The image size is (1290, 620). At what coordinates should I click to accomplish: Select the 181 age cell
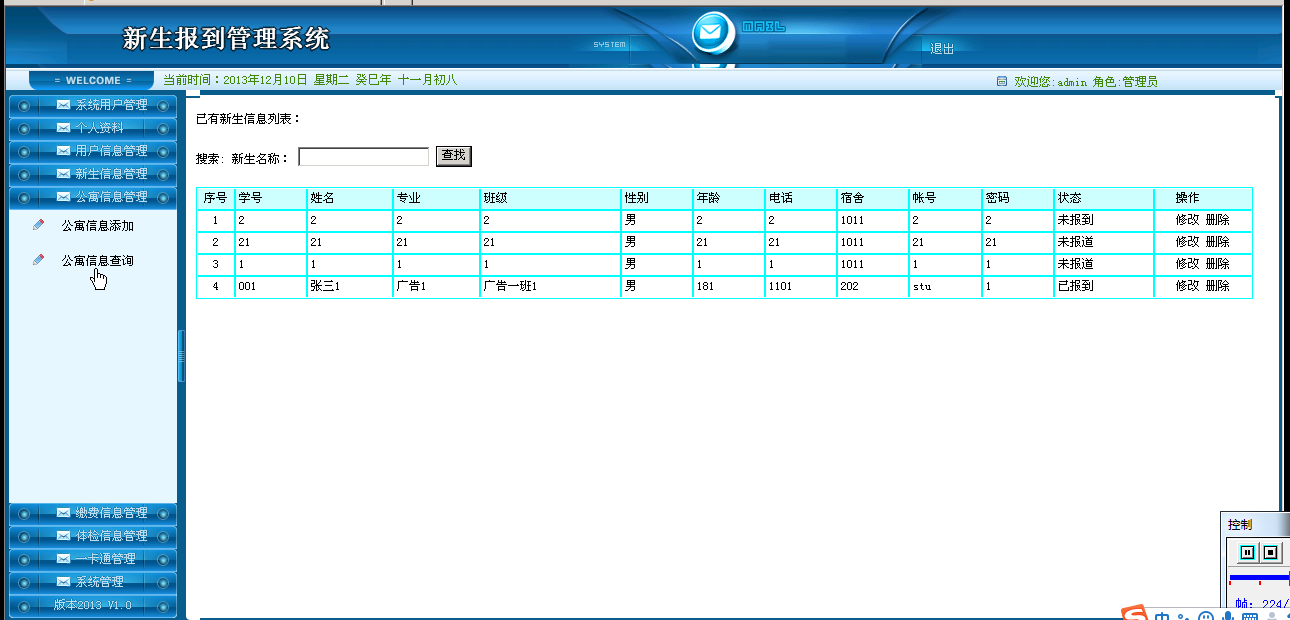pyautogui.click(x=728, y=286)
